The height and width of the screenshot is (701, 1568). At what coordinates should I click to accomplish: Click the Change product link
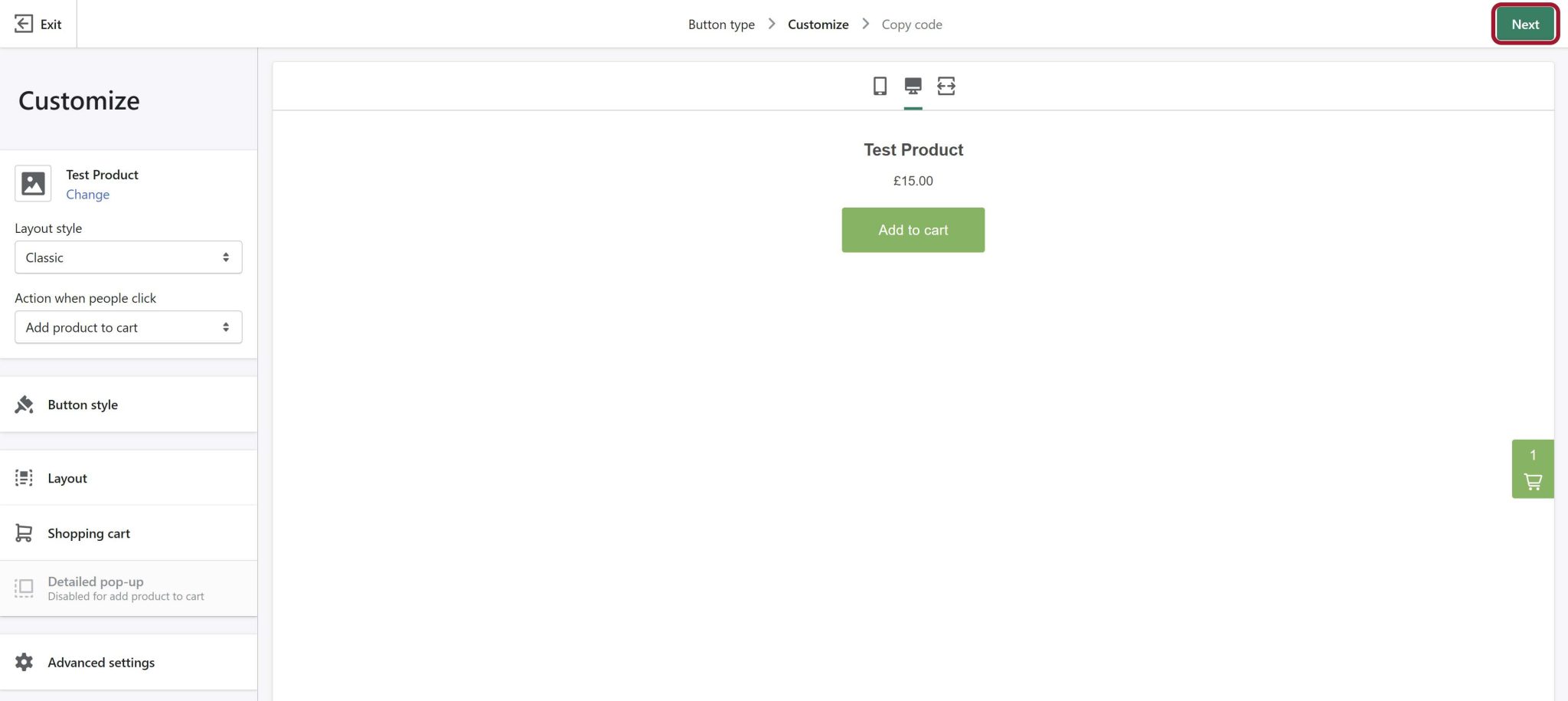pyautogui.click(x=88, y=195)
